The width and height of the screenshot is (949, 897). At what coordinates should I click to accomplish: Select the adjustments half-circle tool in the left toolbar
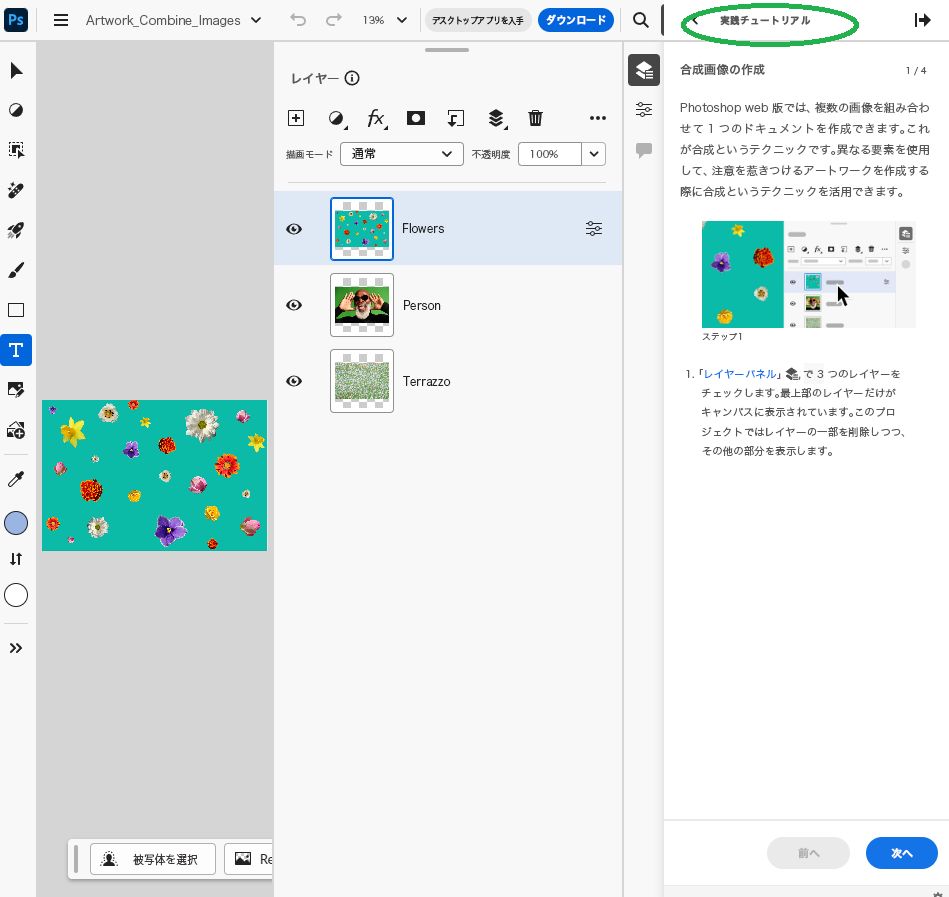(x=16, y=110)
